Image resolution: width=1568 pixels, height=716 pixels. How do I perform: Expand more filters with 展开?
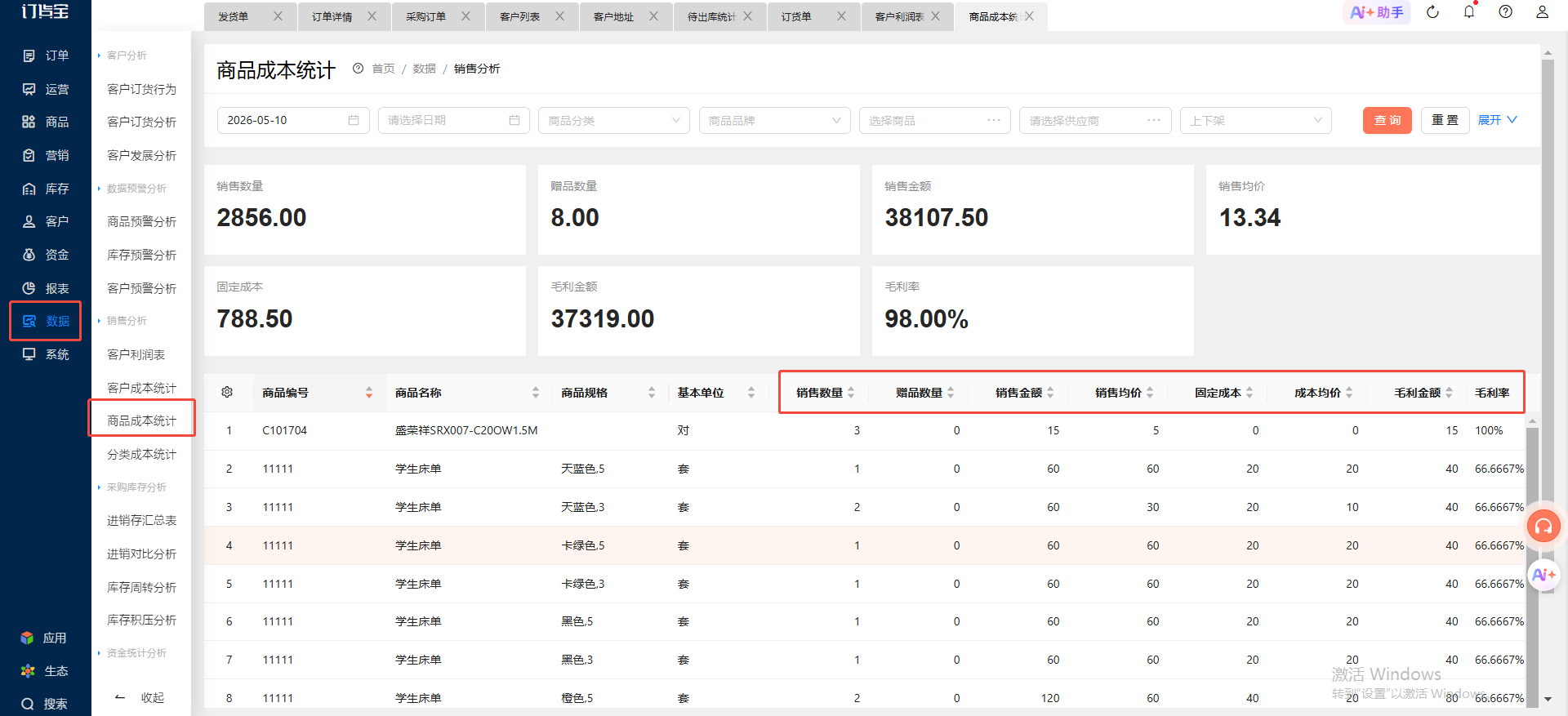pyautogui.click(x=1498, y=120)
